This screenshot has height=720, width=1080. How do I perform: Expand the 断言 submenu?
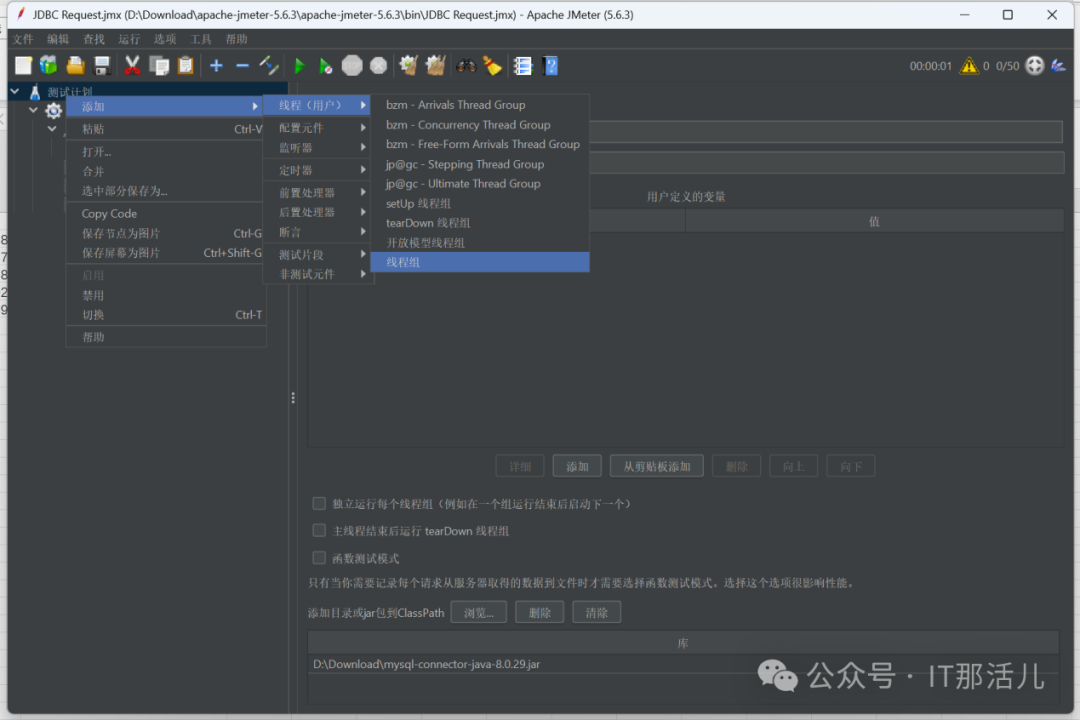coord(318,232)
